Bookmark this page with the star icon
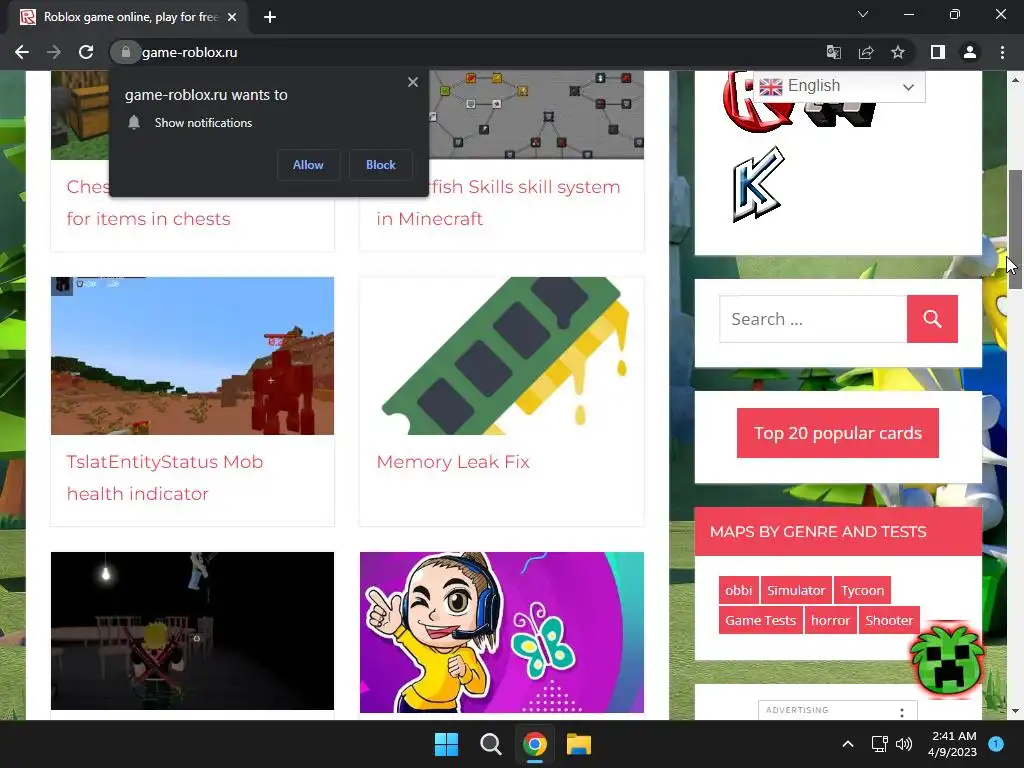The height and width of the screenshot is (768, 1024). [x=898, y=52]
